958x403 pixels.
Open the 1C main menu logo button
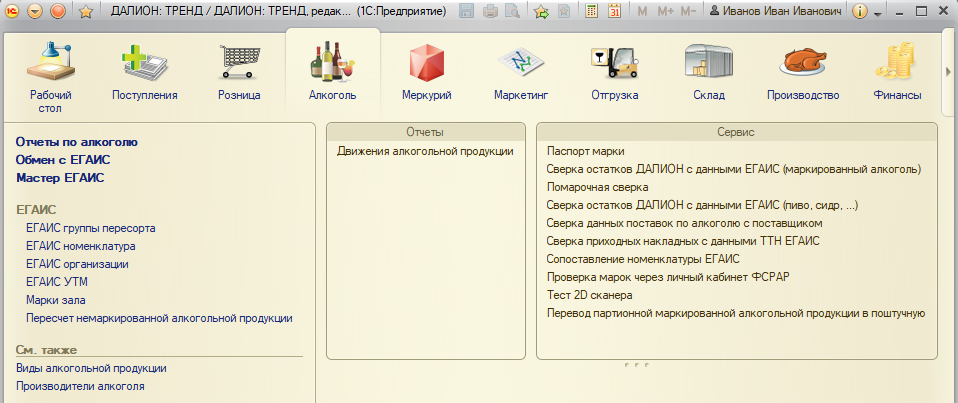click(x=12, y=10)
